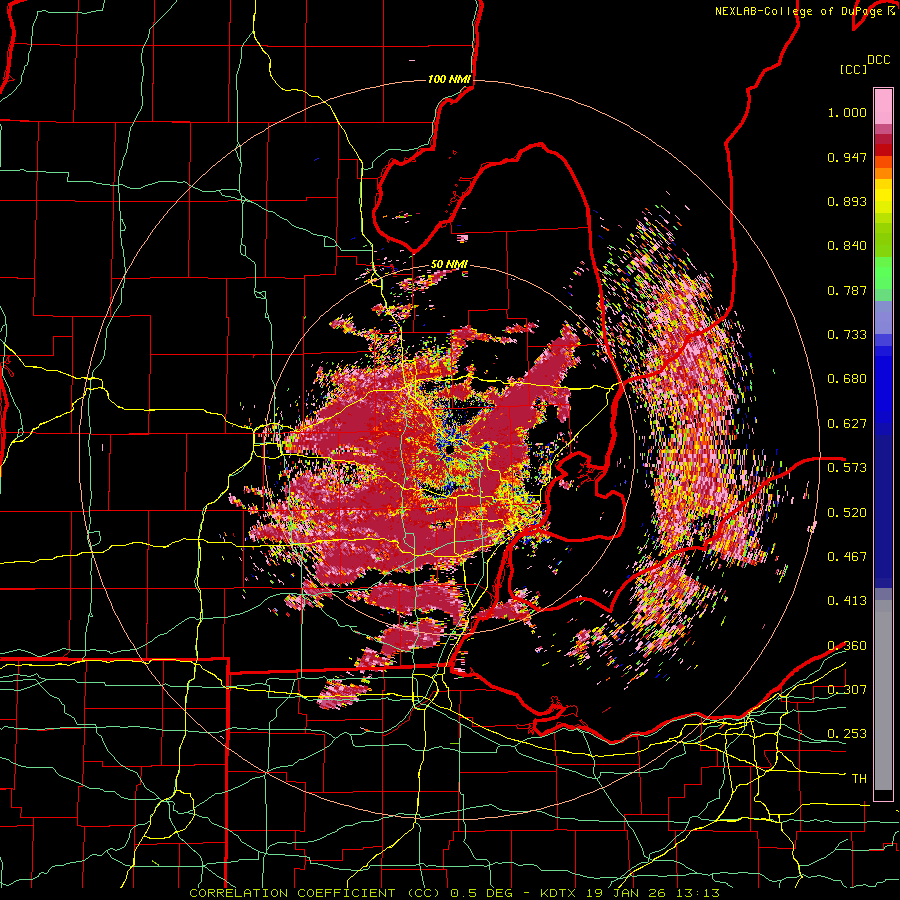Select the 0.307 scale label
The height and width of the screenshot is (900, 900).
tap(847, 690)
